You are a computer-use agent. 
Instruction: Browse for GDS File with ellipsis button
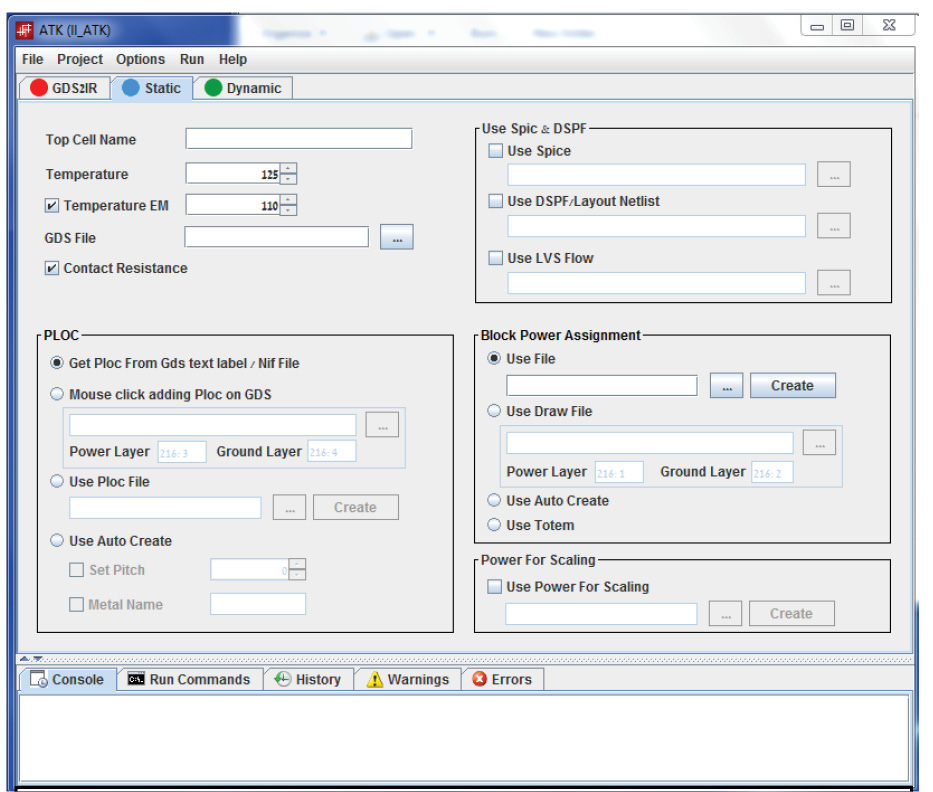point(396,238)
